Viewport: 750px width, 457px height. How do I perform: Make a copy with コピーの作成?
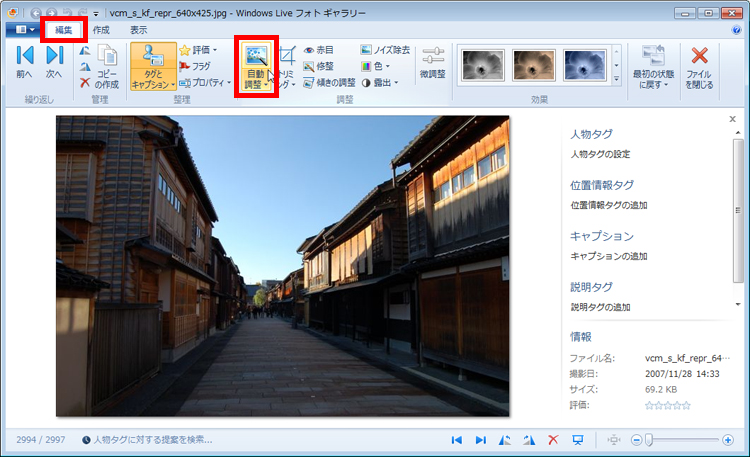point(107,67)
